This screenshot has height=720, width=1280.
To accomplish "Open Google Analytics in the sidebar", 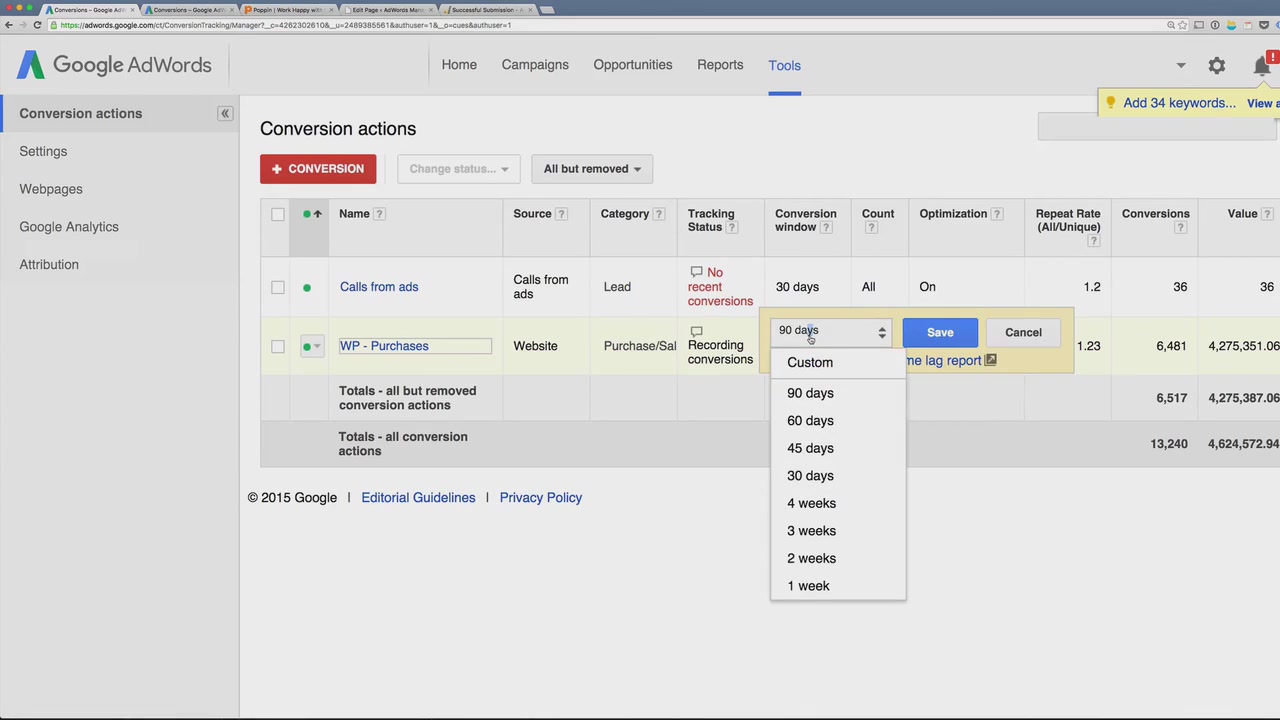I will [x=69, y=227].
